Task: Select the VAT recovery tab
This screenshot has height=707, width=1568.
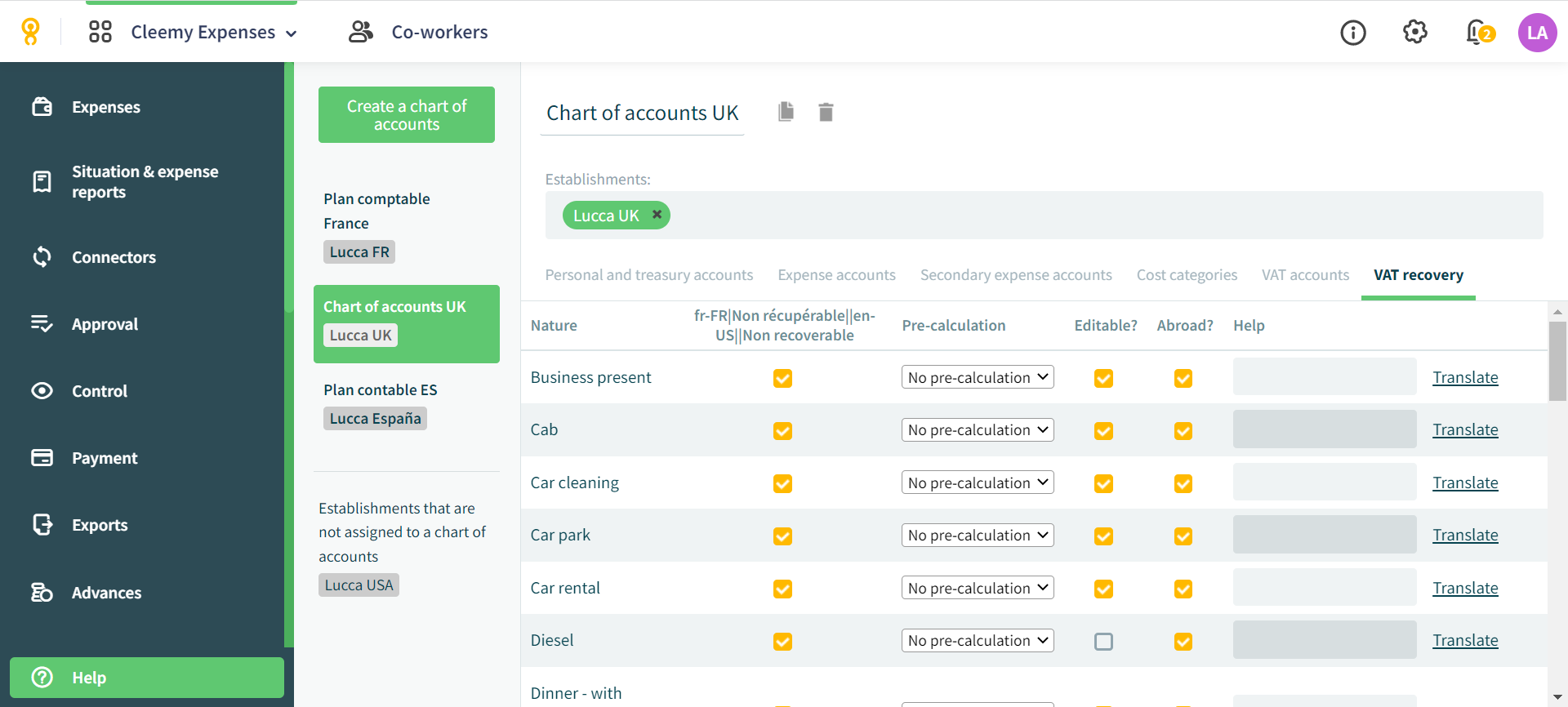Action: [1419, 275]
